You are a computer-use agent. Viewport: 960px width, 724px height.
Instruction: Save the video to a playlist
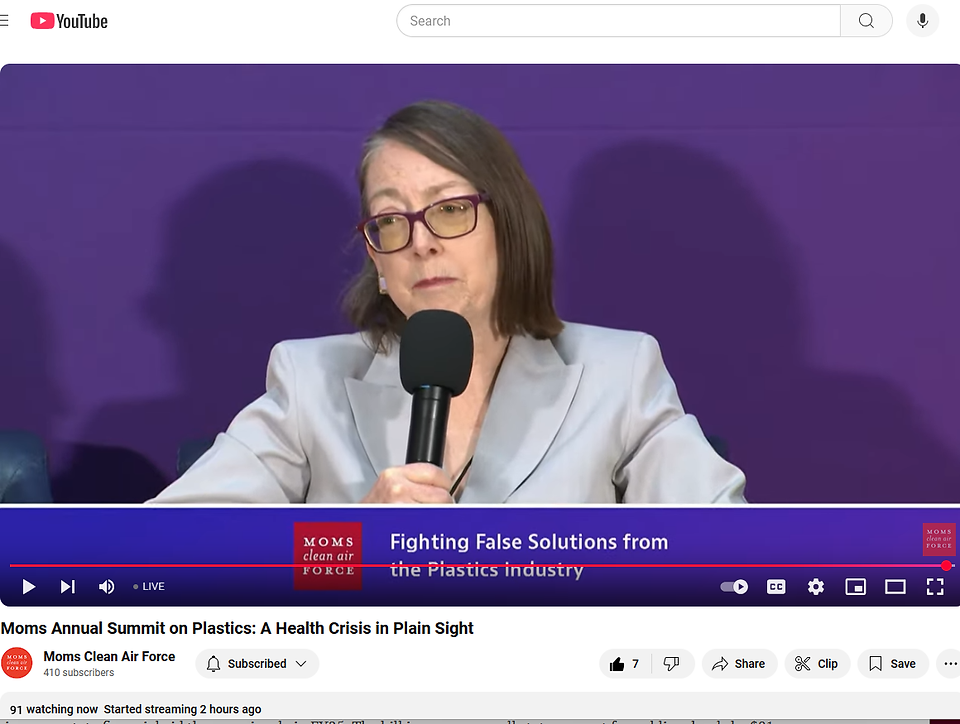tap(893, 663)
